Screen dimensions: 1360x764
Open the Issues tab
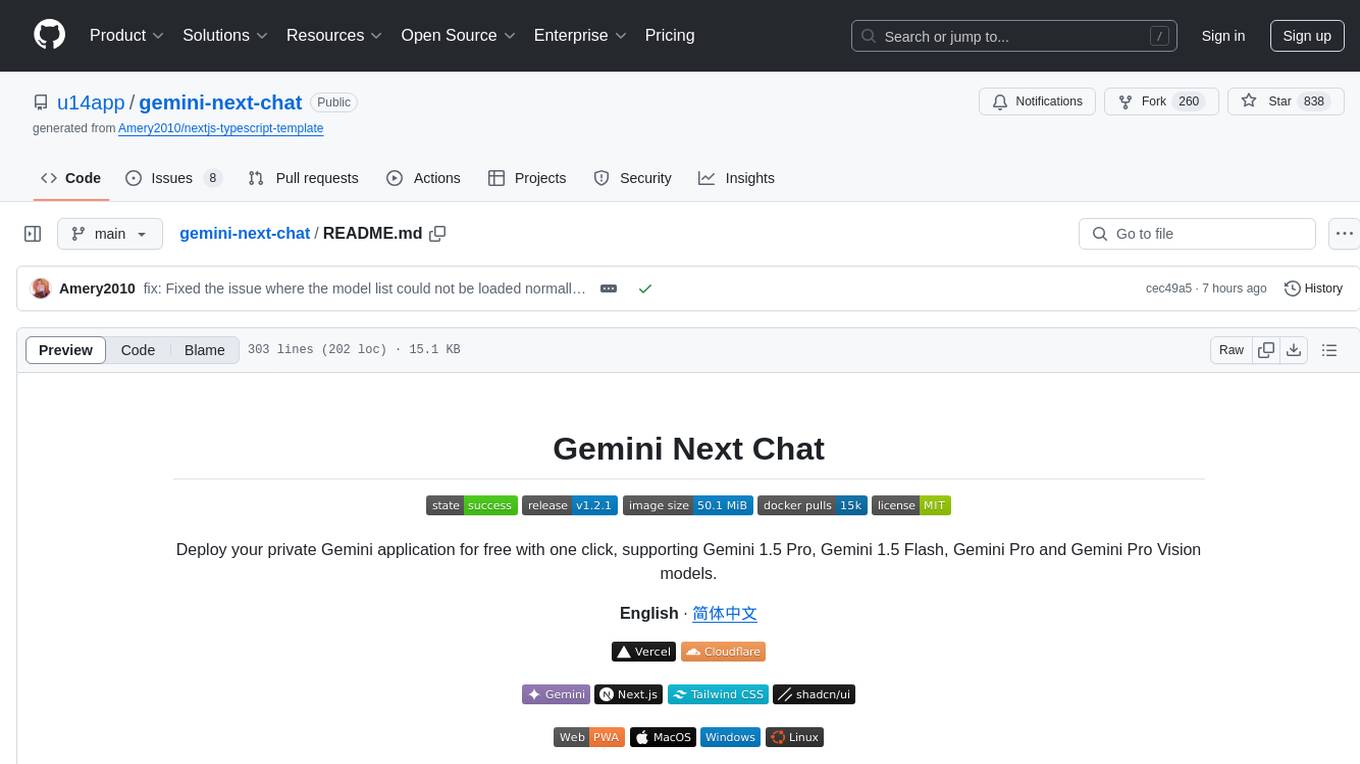pos(173,178)
